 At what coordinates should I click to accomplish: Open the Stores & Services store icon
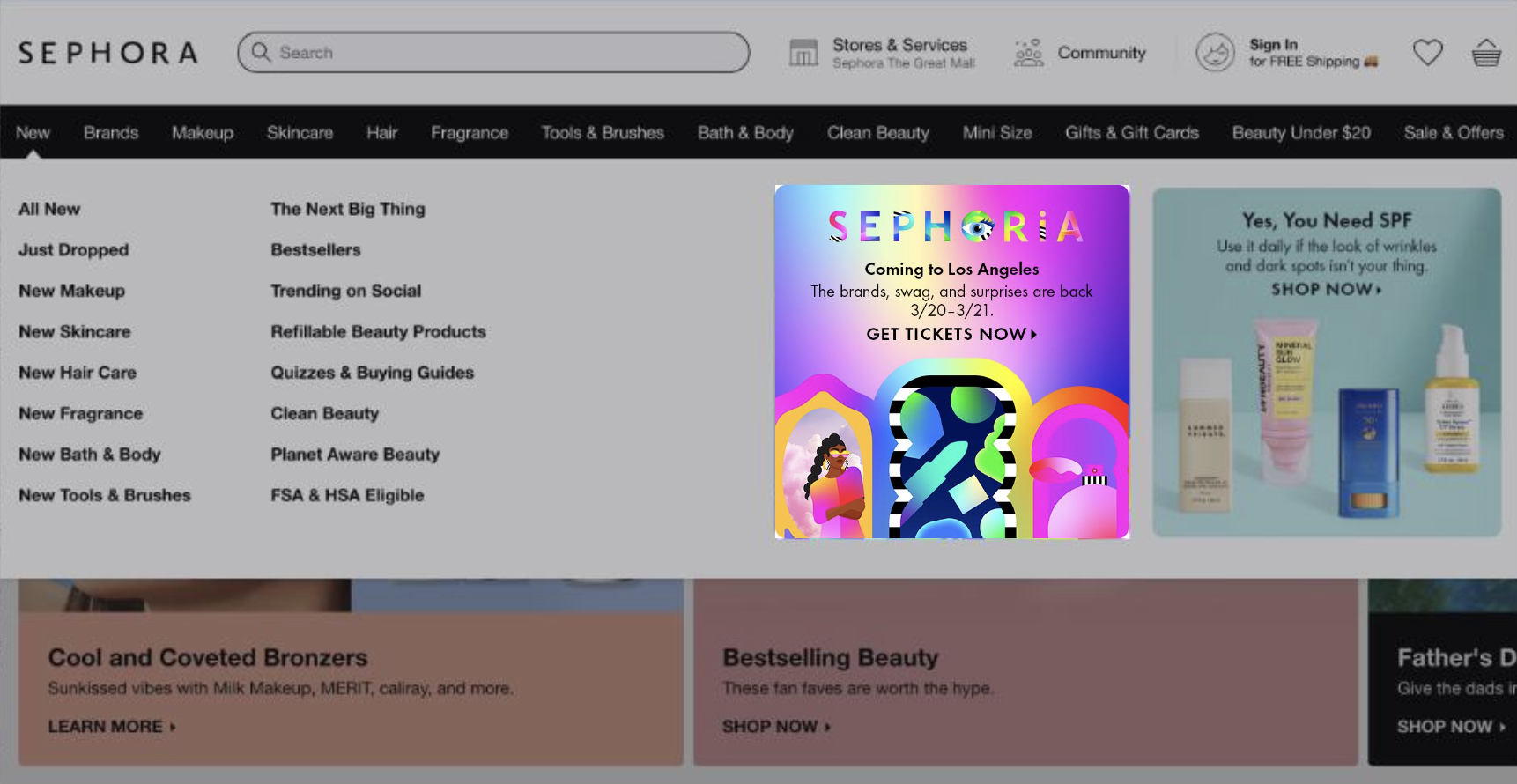[x=803, y=53]
